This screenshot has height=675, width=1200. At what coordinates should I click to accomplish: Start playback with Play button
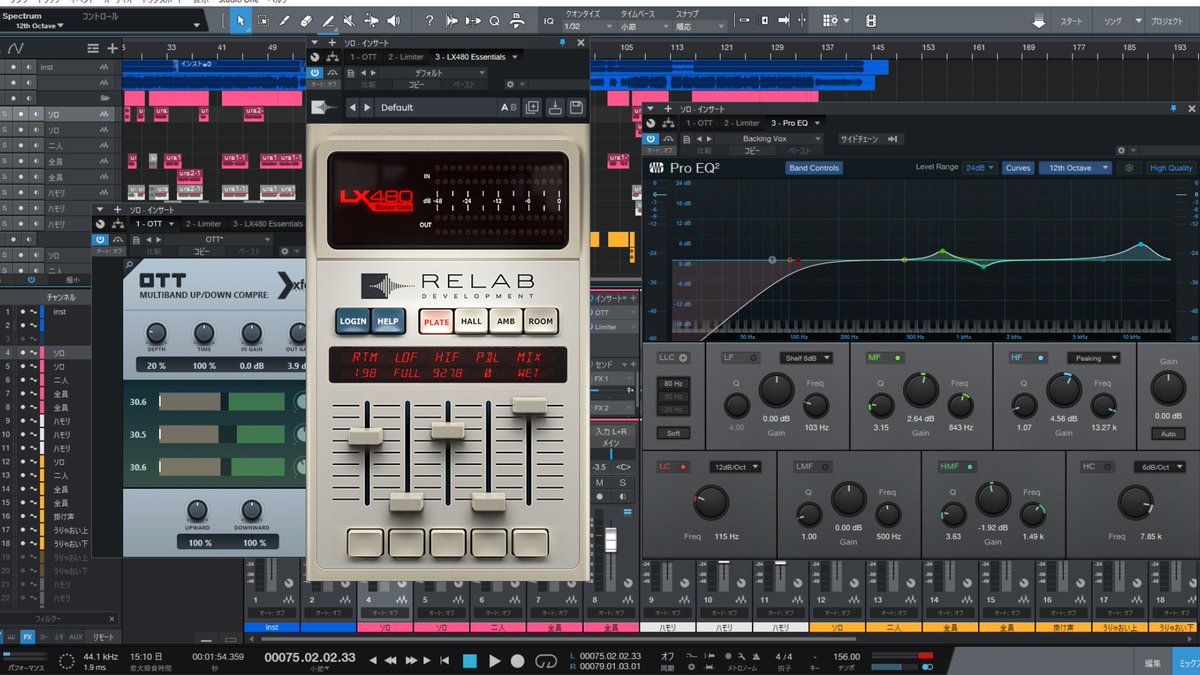tap(494, 661)
